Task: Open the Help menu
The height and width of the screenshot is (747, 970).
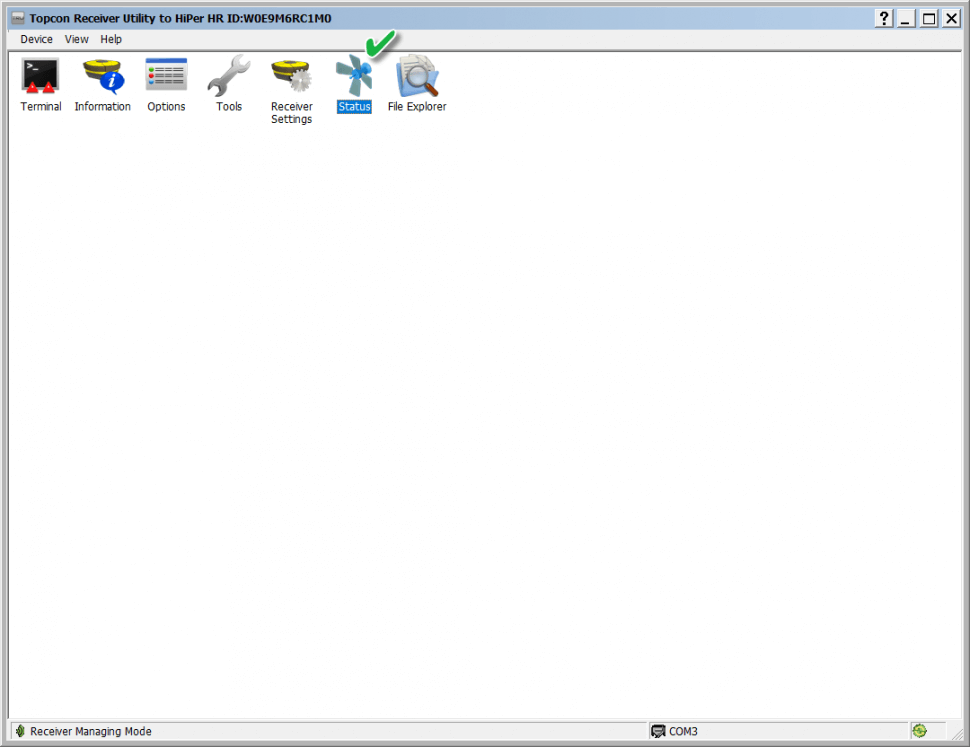Action: [x=111, y=39]
